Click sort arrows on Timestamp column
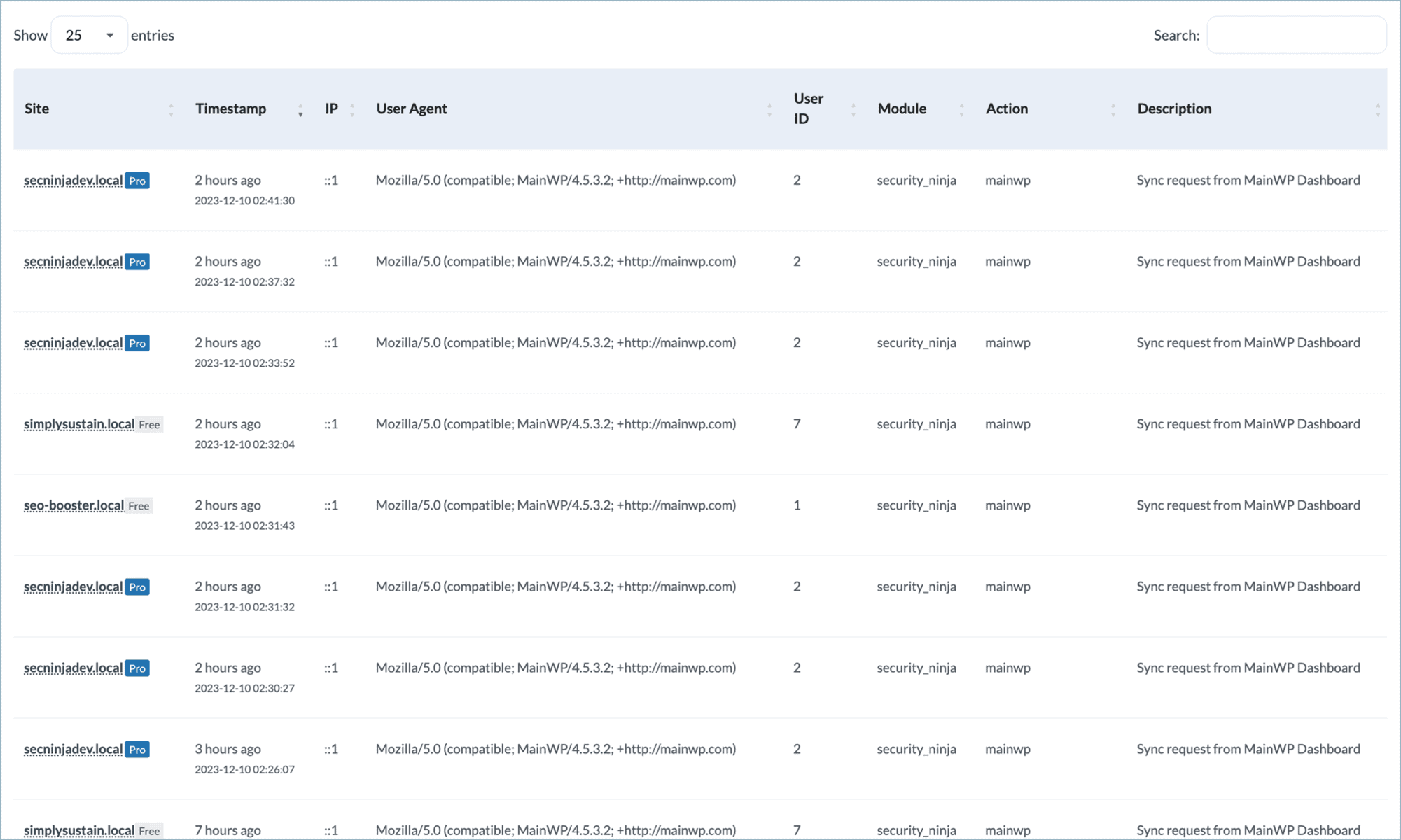This screenshot has width=1401, height=840. coord(300,109)
